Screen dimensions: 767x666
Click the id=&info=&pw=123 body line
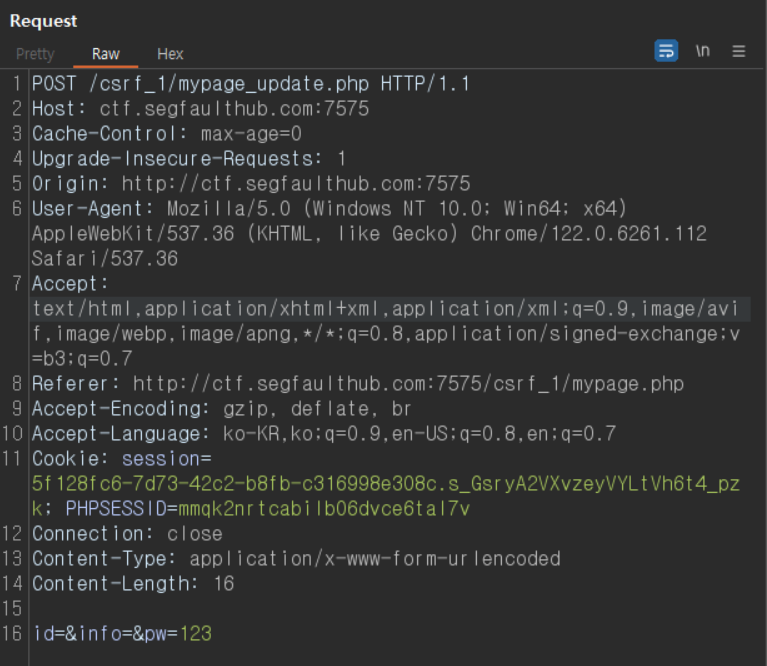122,634
